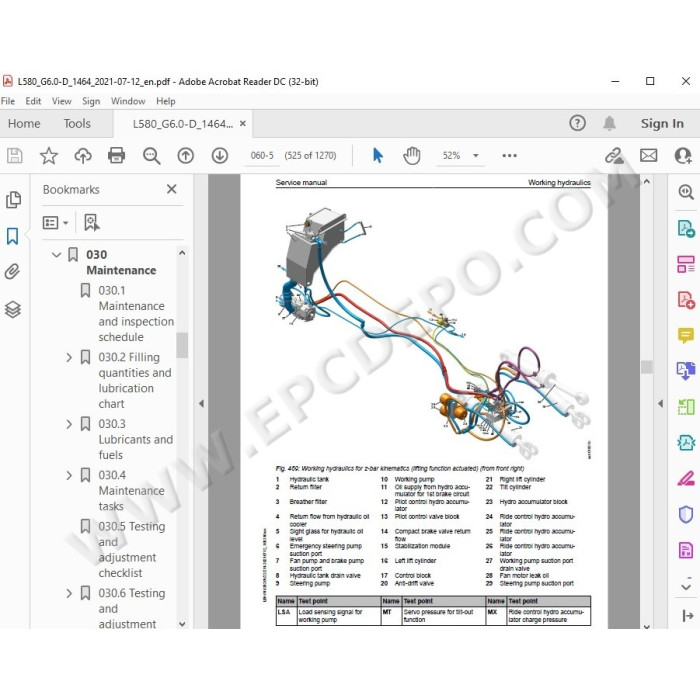Viewport: 700px width, 700px height.
Task: Show more tools in the right pane
Action: click(686, 586)
